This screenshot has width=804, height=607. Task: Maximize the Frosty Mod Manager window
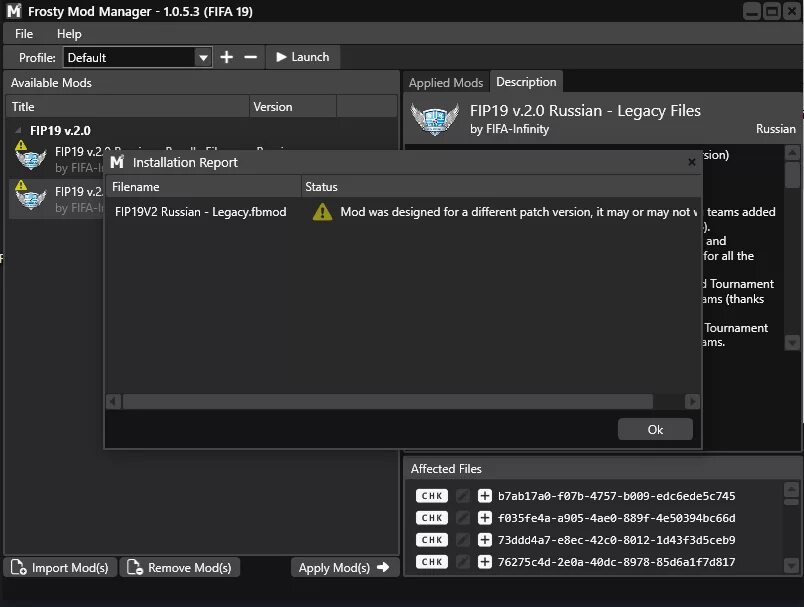pos(772,11)
